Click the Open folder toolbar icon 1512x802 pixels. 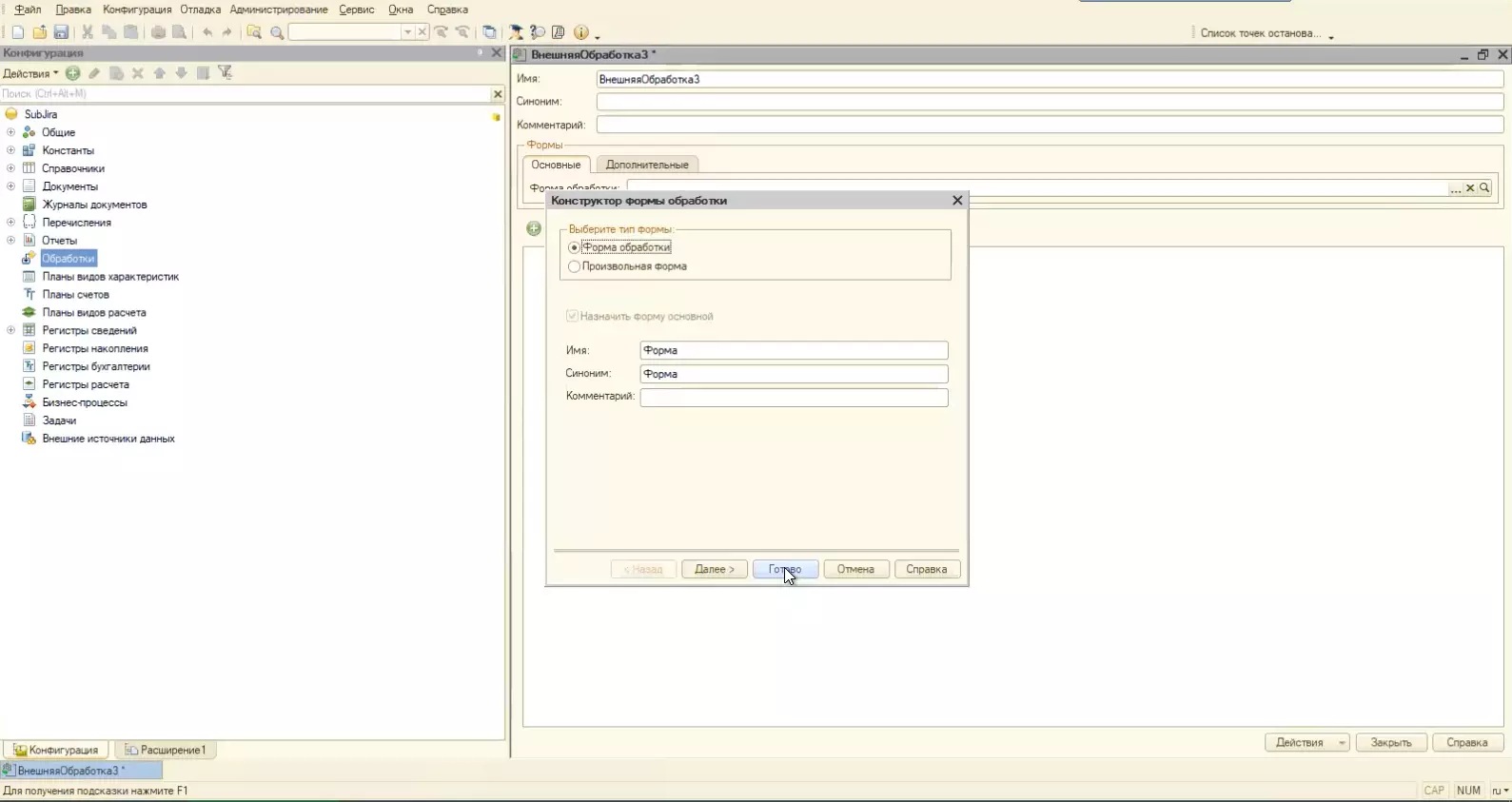(x=39, y=32)
